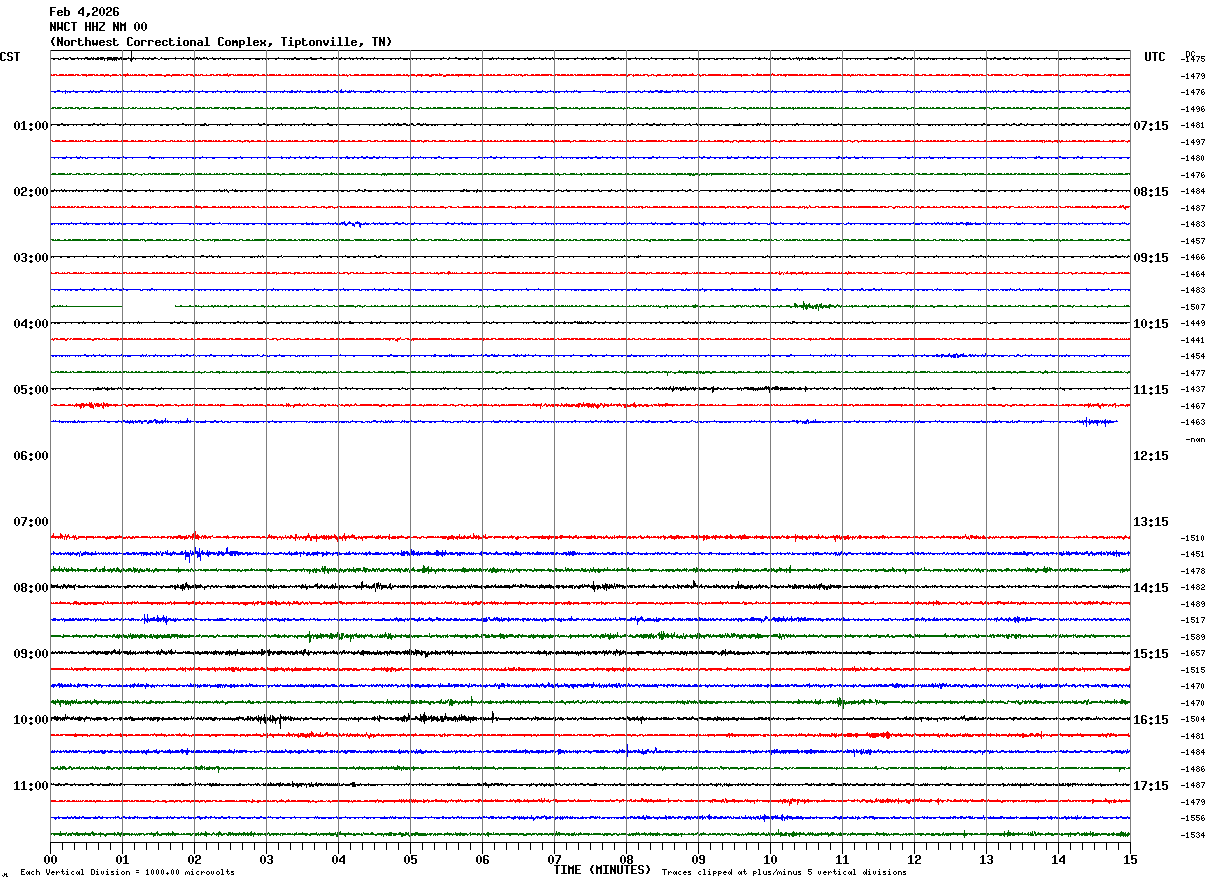Viewport: 1210px width, 886px height.
Task: Click the DC offset value -1657
Action: pos(1193,653)
